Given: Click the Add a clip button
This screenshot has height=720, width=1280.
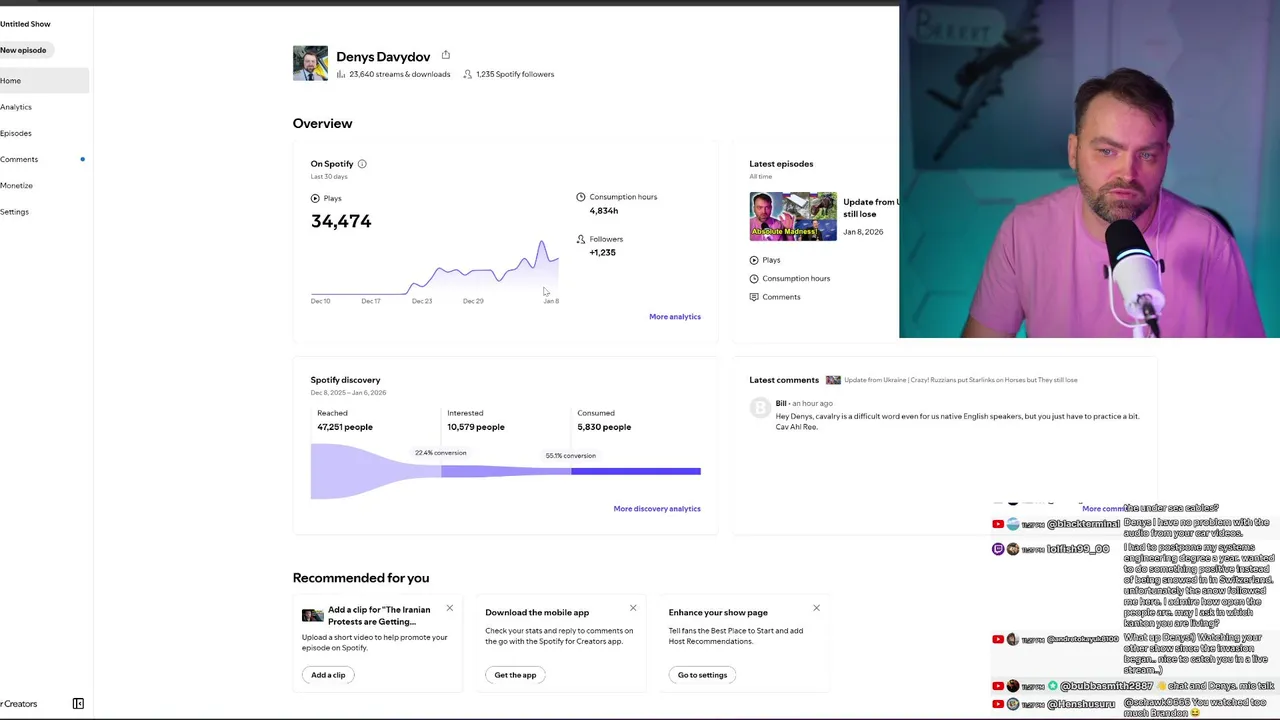Looking at the screenshot, I should [328, 675].
